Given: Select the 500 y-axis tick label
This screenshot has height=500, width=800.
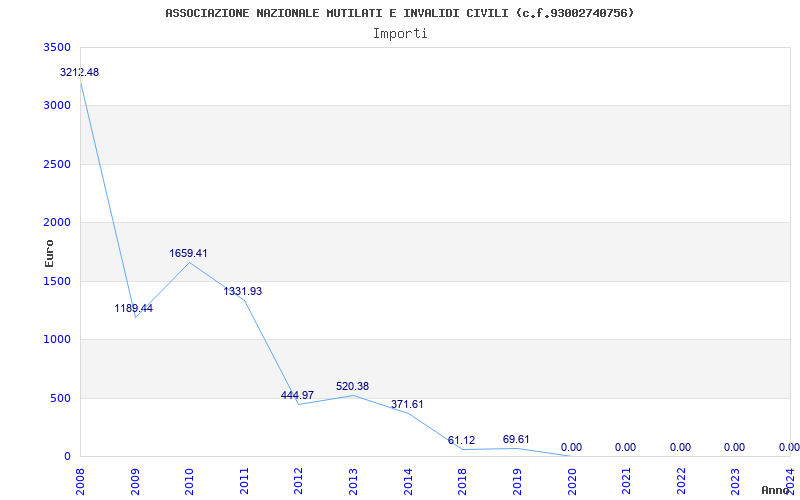Looking at the screenshot, I should (61, 398).
